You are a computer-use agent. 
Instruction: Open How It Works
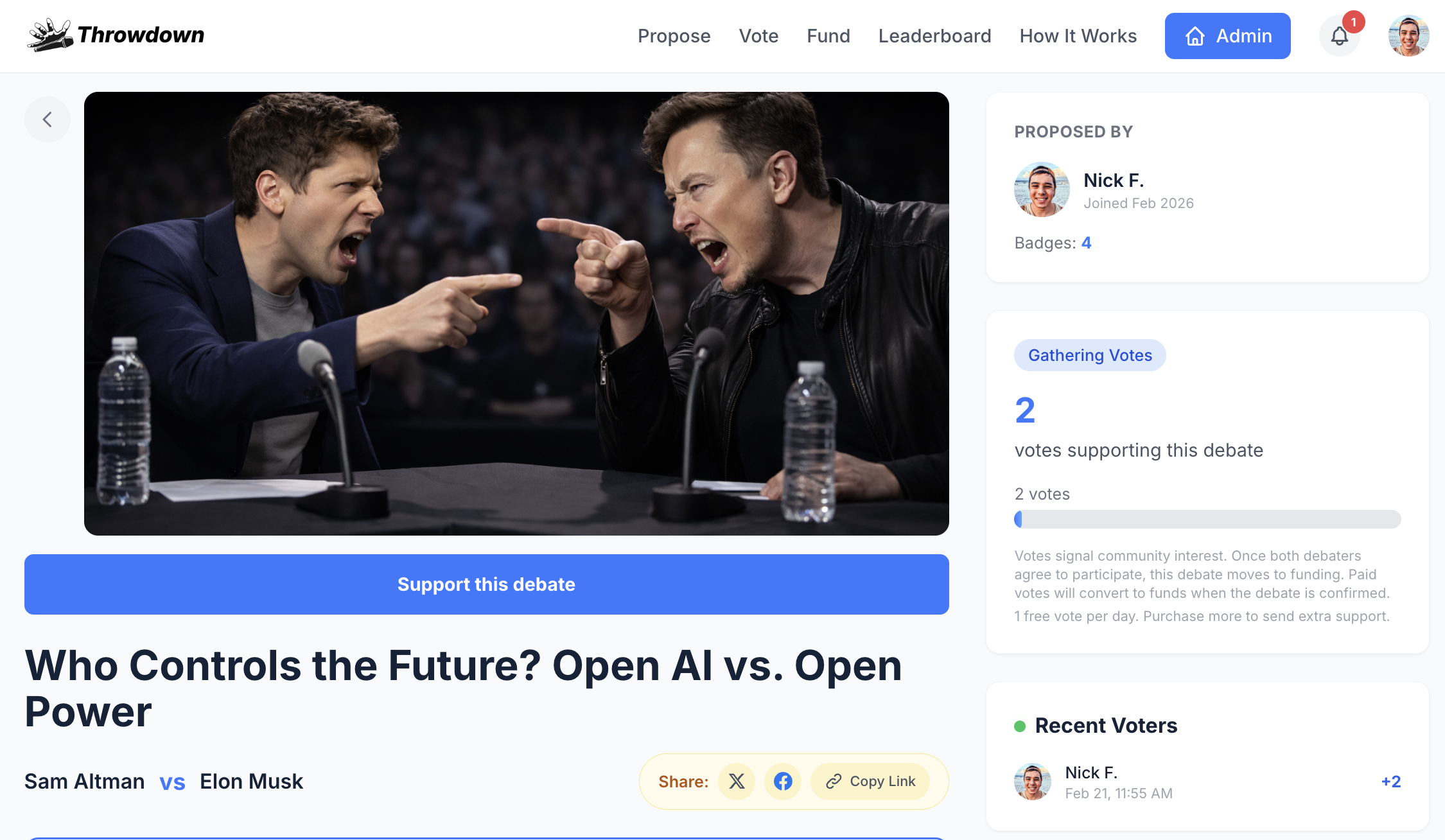tap(1078, 36)
